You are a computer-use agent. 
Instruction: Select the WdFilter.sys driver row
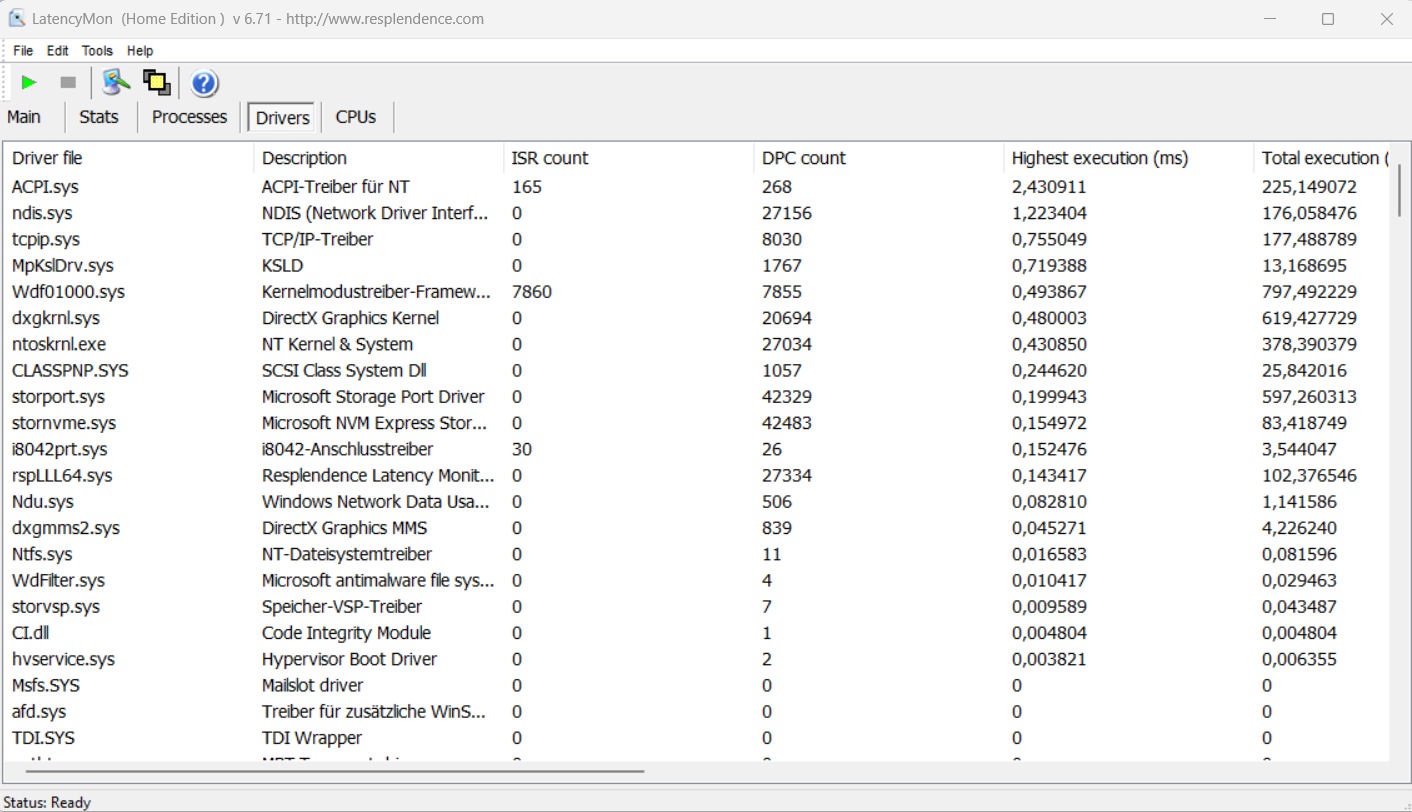tap(697, 580)
